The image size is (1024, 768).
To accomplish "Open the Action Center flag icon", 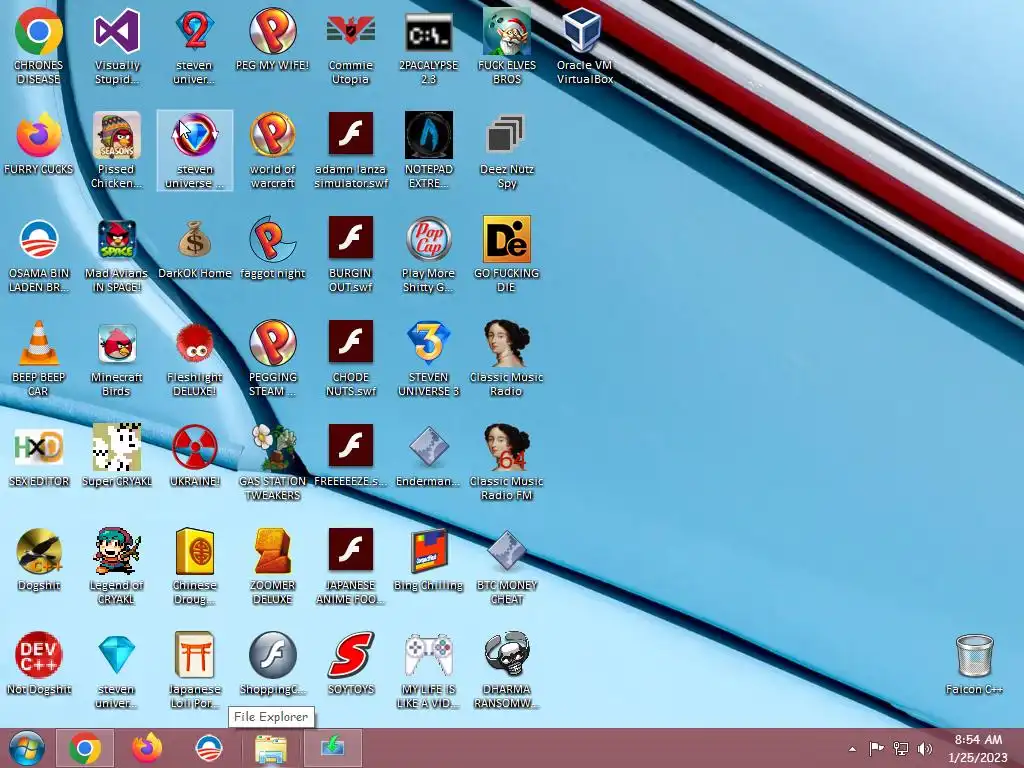I will [x=876, y=748].
